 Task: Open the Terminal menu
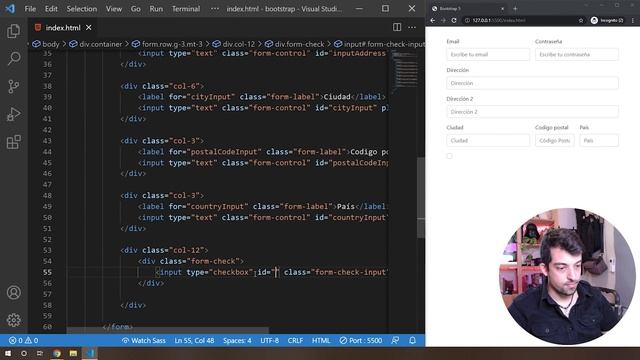point(186,9)
